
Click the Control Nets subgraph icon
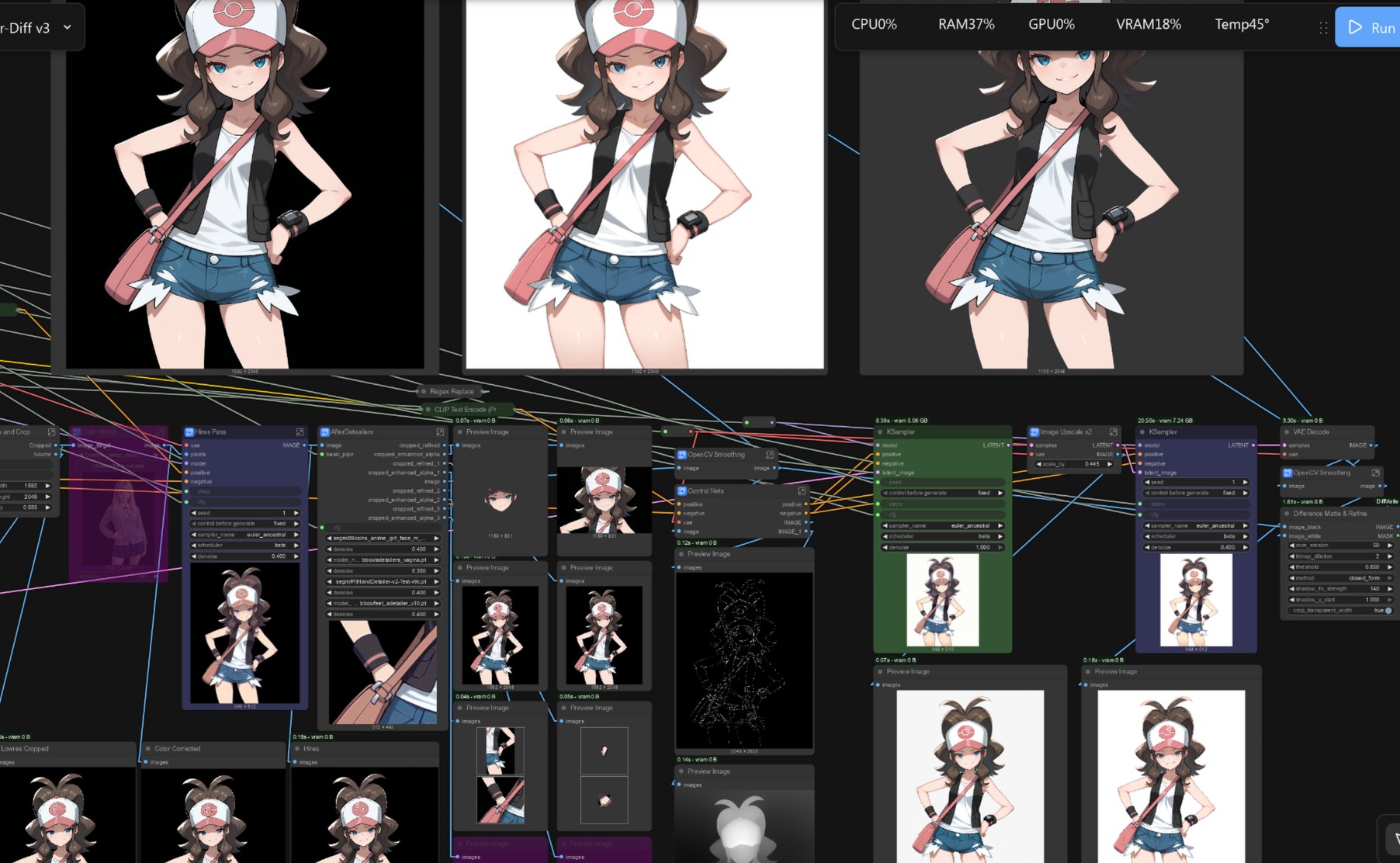(681, 491)
